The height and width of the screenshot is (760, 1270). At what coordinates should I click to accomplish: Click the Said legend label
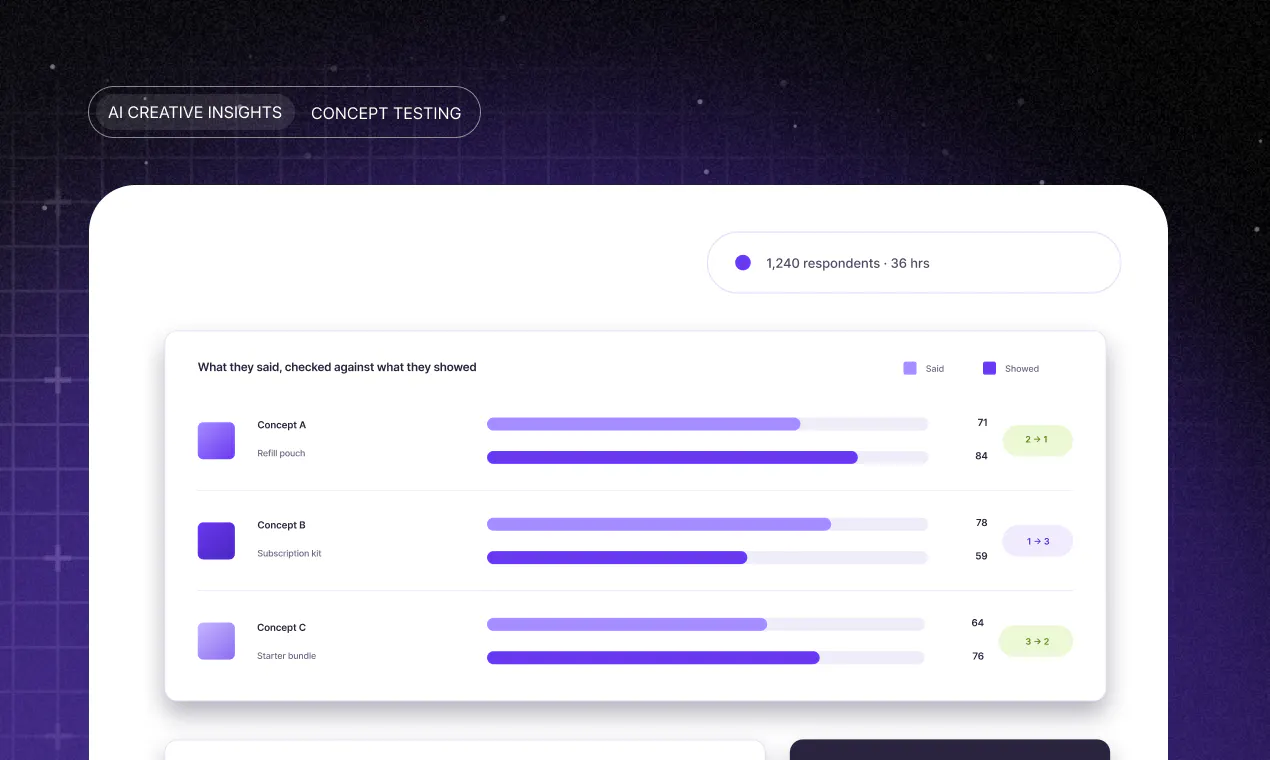[935, 369]
